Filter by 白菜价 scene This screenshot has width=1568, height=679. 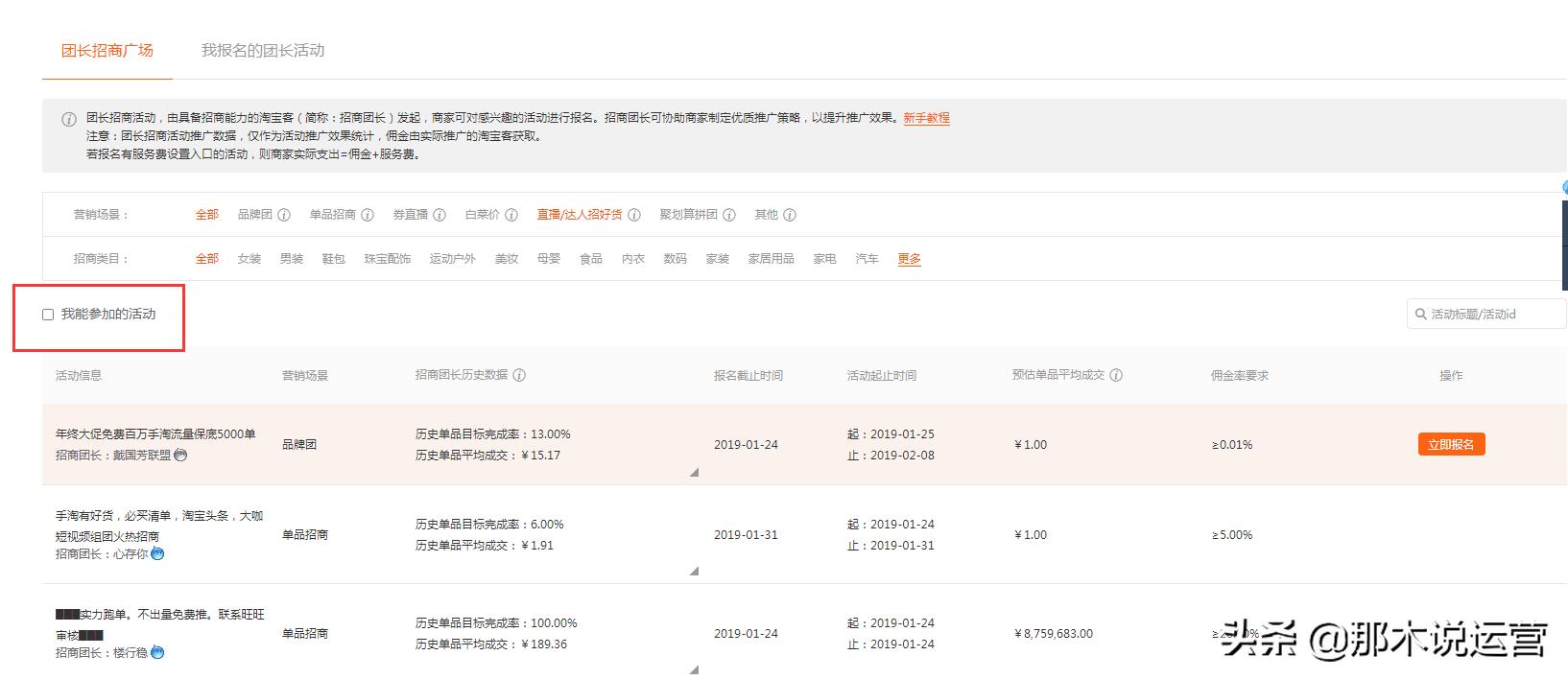pos(483,215)
